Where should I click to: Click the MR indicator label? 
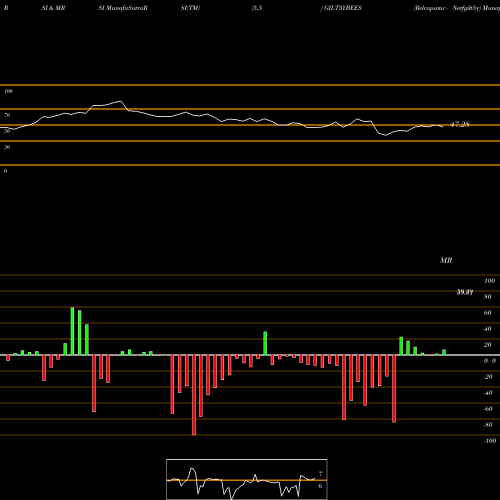click(x=446, y=260)
